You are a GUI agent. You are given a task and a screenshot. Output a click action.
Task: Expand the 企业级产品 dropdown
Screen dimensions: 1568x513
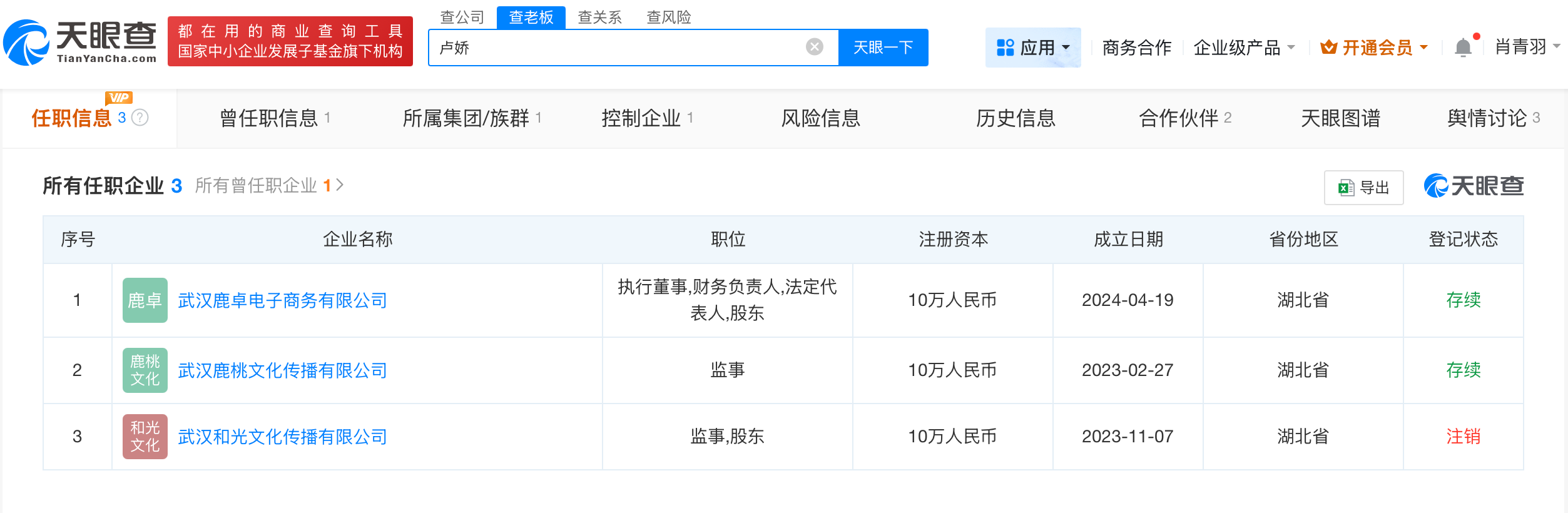point(1244,48)
